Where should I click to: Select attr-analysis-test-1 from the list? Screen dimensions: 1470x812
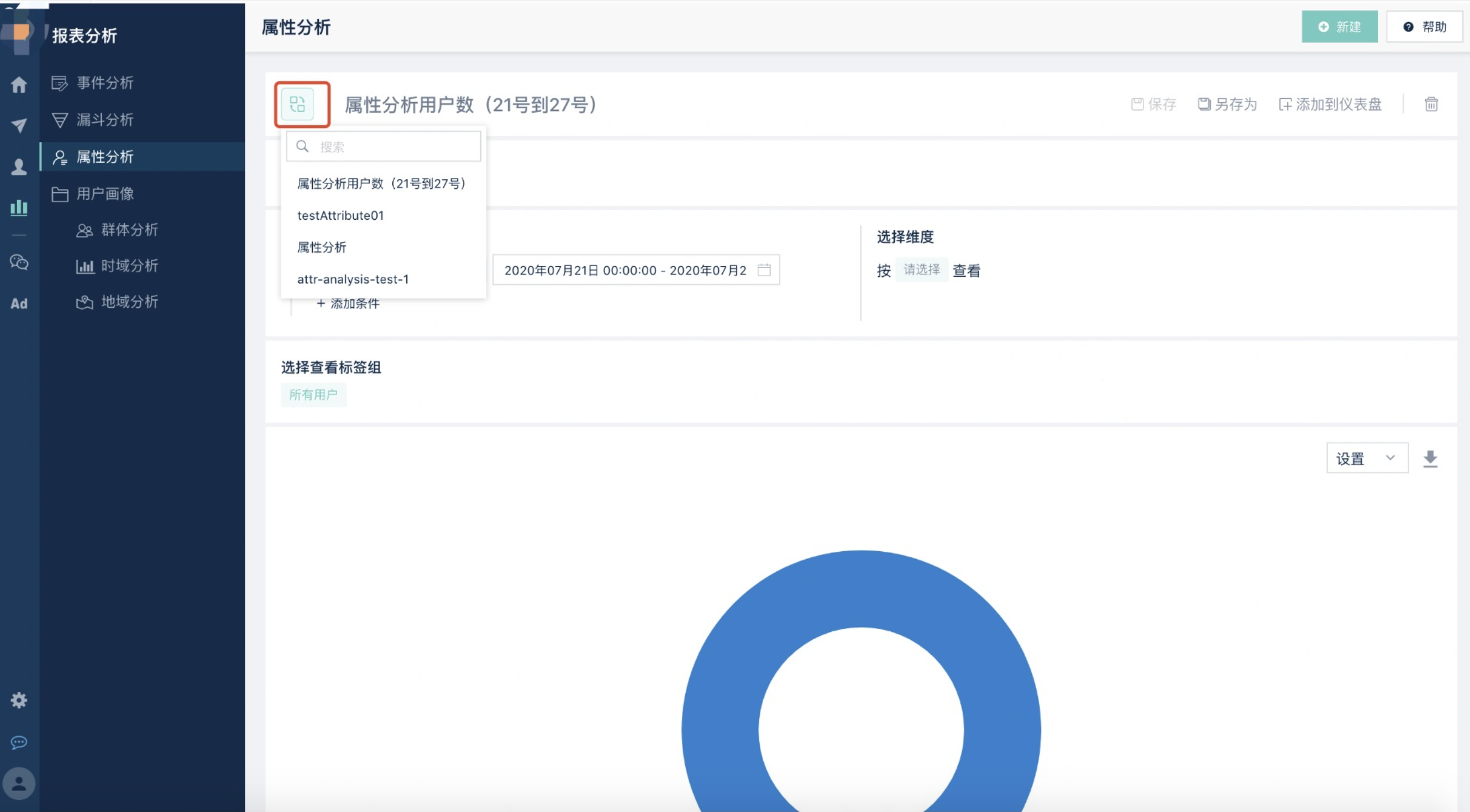384,280
